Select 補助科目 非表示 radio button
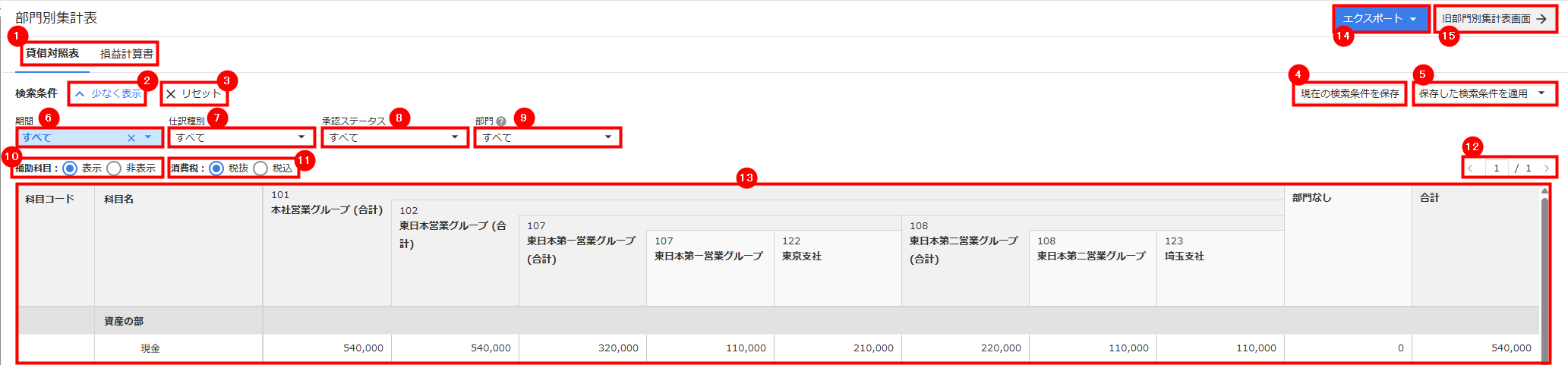This screenshot has width=1568, height=365. point(114,168)
